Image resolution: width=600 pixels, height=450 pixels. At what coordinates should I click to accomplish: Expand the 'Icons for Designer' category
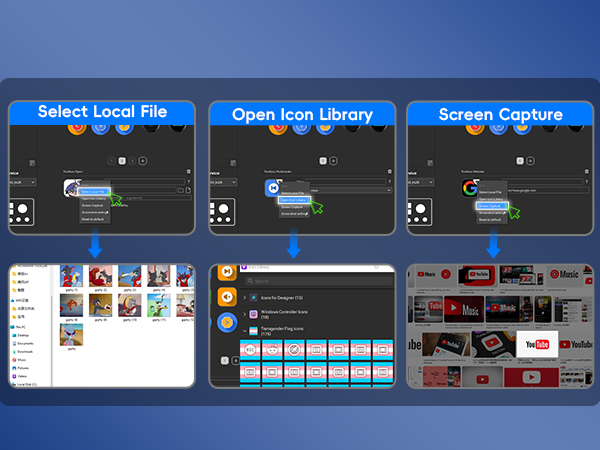click(x=283, y=298)
